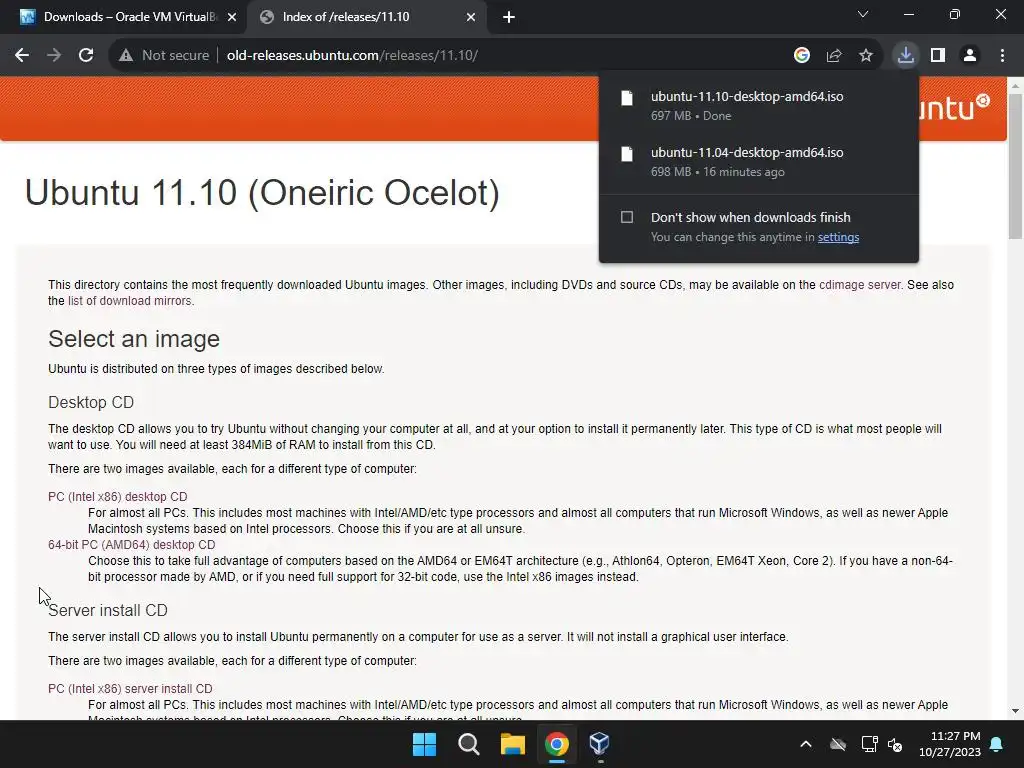The height and width of the screenshot is (768, 1024).
Task: Click file icon for ubuntu-11.10 ISO download
Action: (x=627, y=98)
